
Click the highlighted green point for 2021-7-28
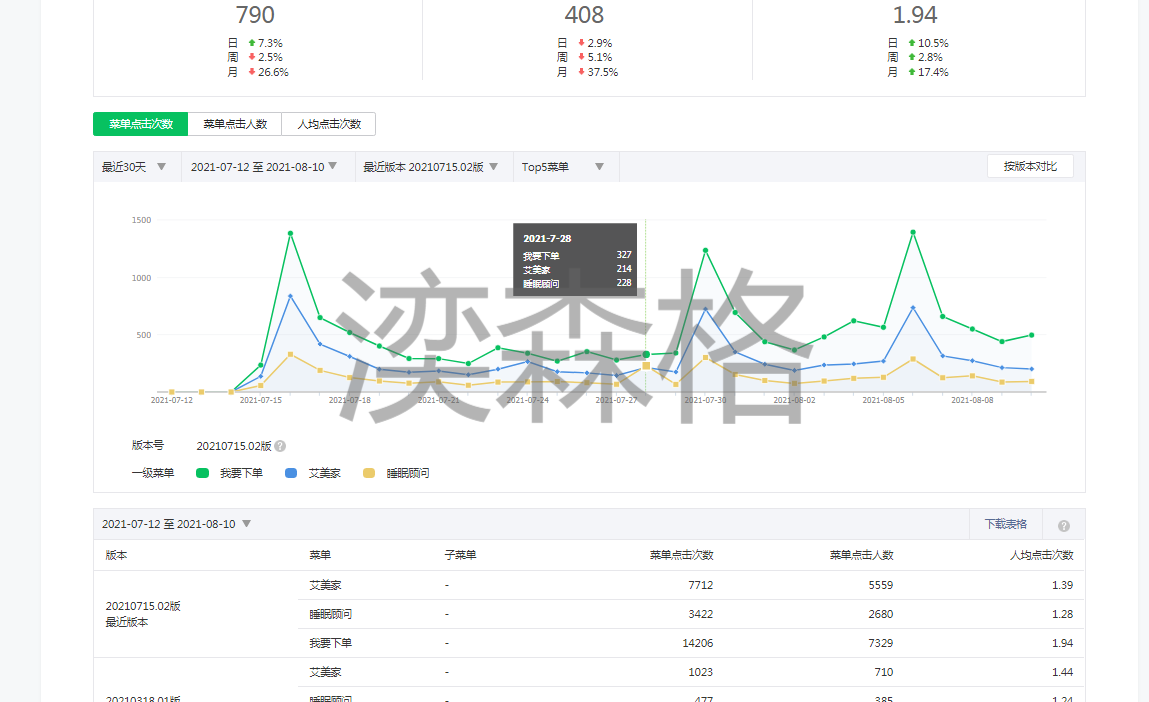tap(646, 354)
